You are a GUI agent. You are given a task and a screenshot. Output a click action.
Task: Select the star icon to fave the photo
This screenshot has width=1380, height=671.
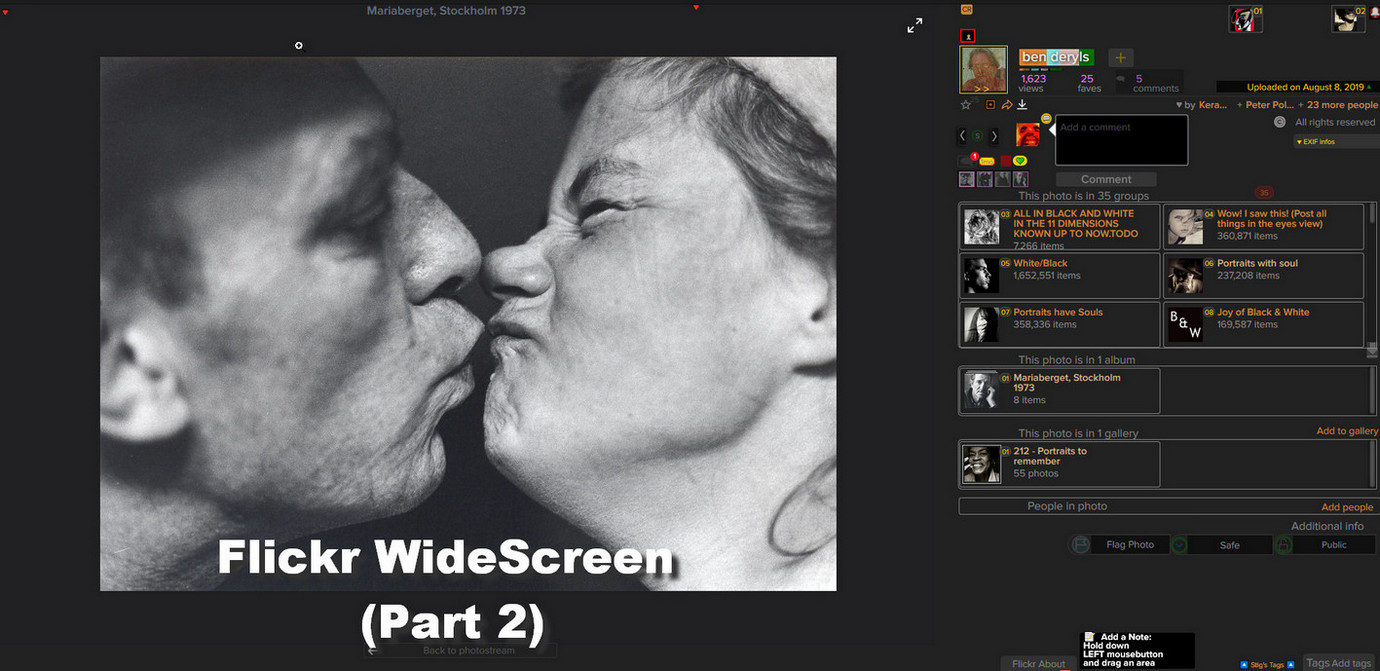pos(966,104)
